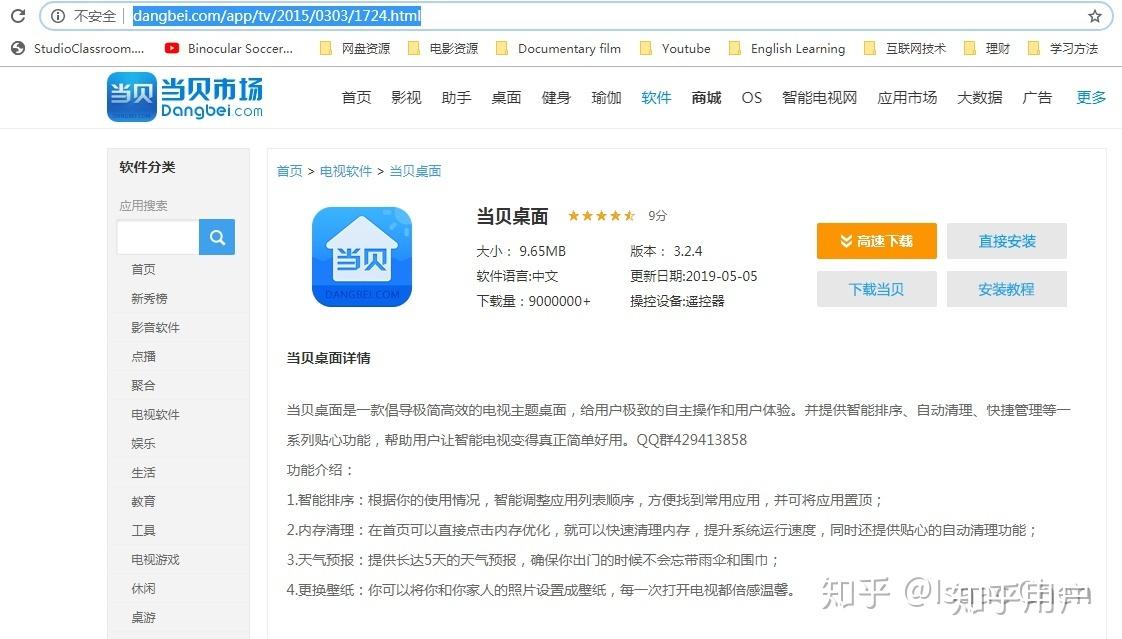1122x639 pixels.
Task: Open 桌面 in the top navigation
Action: pos(506,97)
